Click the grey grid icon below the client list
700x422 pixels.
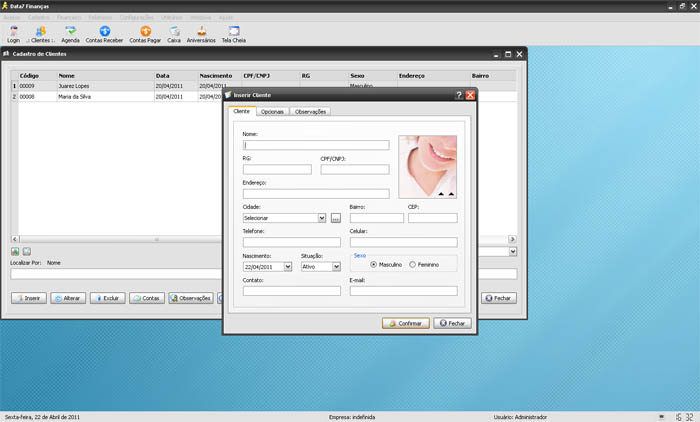click(27, 251)
